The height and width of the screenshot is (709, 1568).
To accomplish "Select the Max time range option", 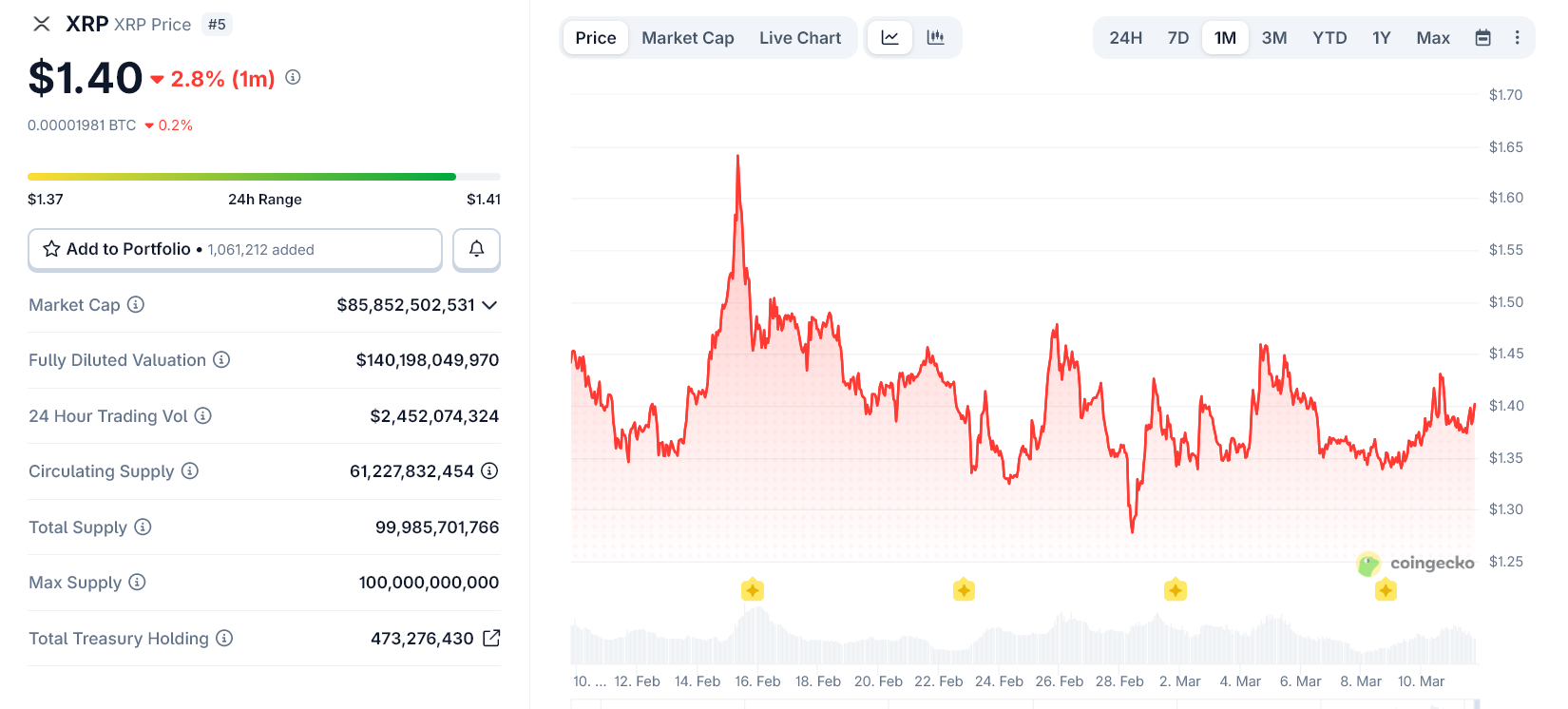I will point(1432,38).
